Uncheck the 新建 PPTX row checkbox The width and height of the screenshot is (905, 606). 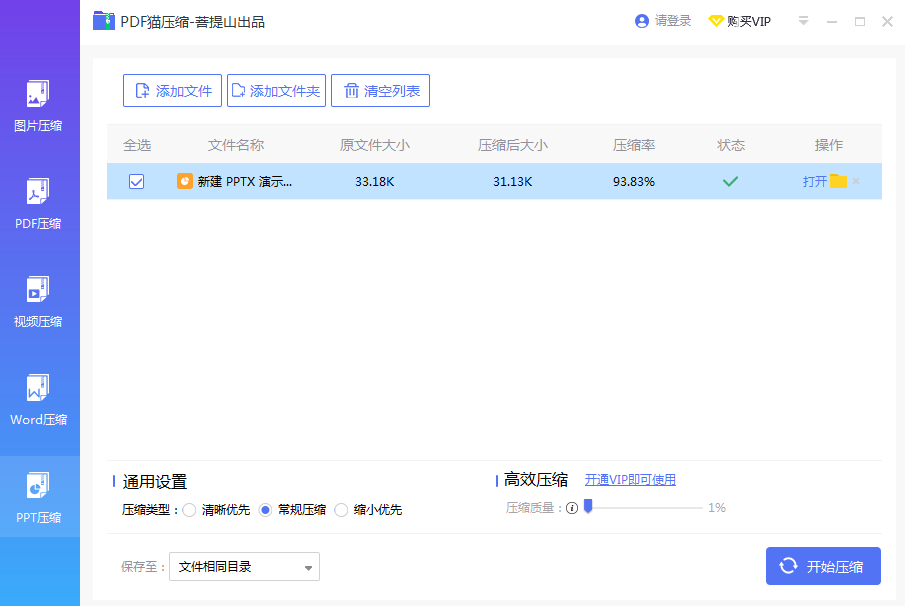tap(137, 182)
